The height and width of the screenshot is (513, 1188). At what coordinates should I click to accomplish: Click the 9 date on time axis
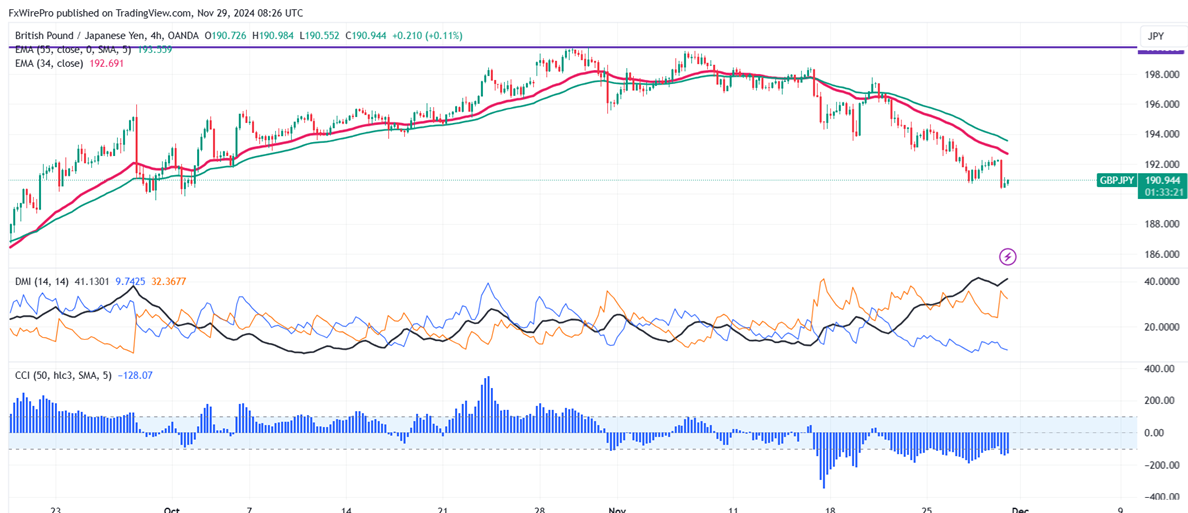1120,509
